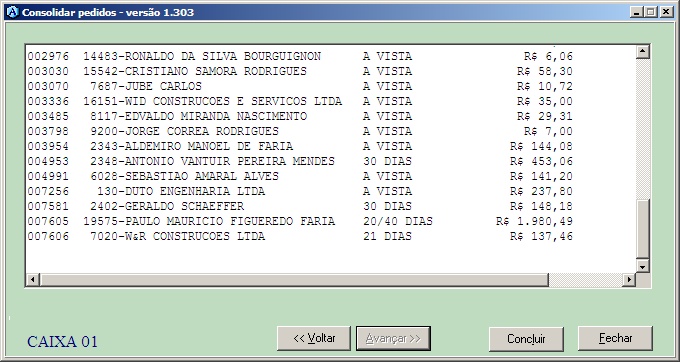The image size is (680, 362).
Task: Click the value R$ 453,06
Action: click(541, 161)
